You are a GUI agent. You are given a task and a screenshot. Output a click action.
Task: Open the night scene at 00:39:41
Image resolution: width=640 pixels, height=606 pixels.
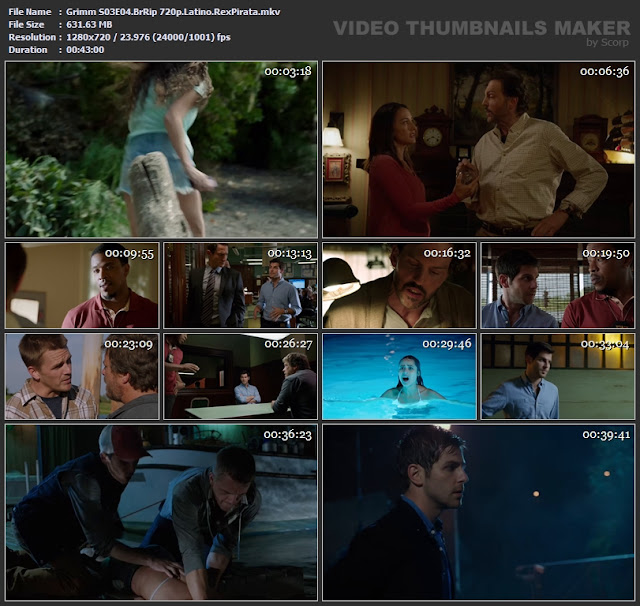click(x=478, y=512)
